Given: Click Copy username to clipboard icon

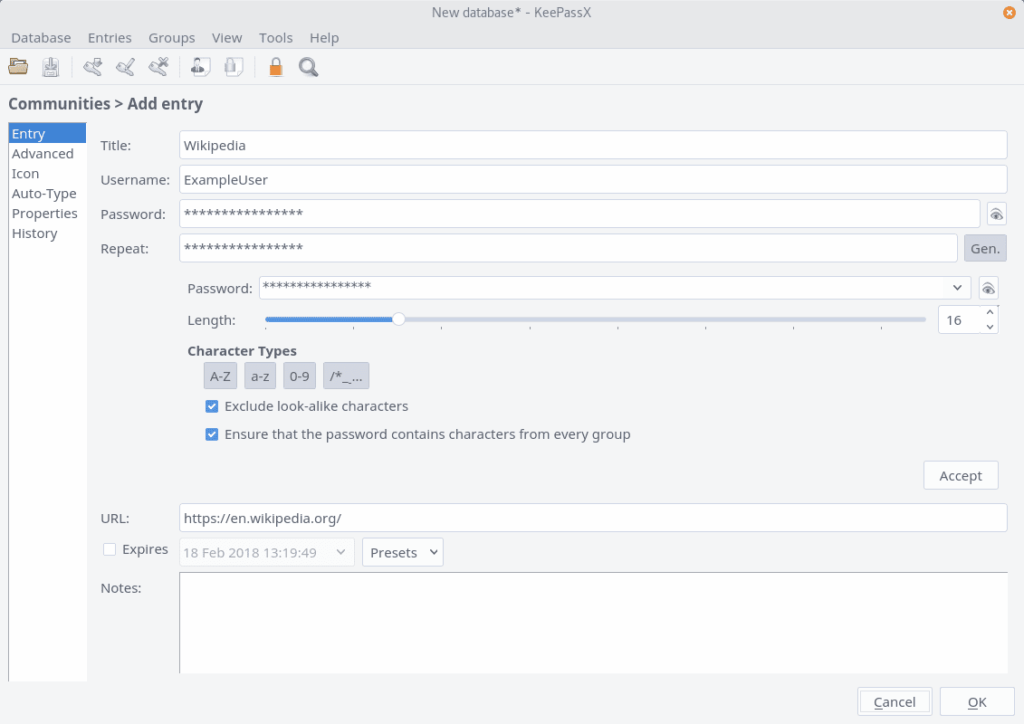Looking at the screenshot, I should coord(200,68).
